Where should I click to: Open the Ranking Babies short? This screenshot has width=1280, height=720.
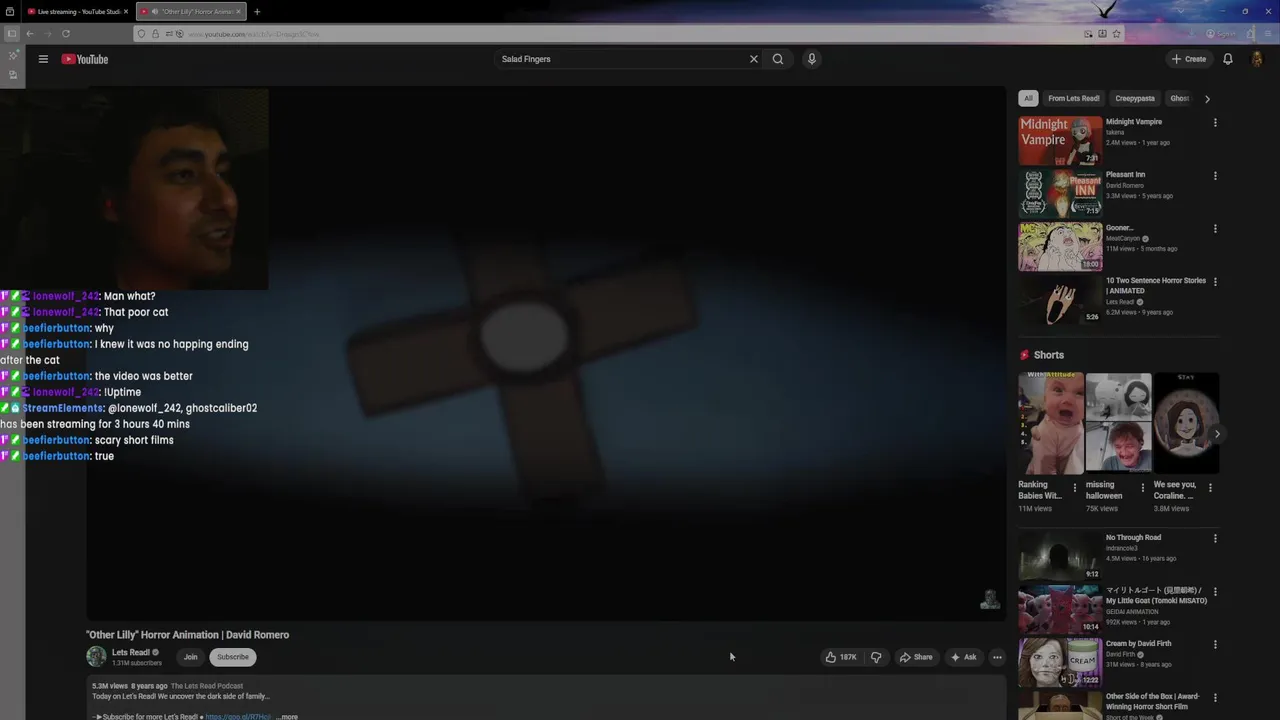(x=1050, y=424)
